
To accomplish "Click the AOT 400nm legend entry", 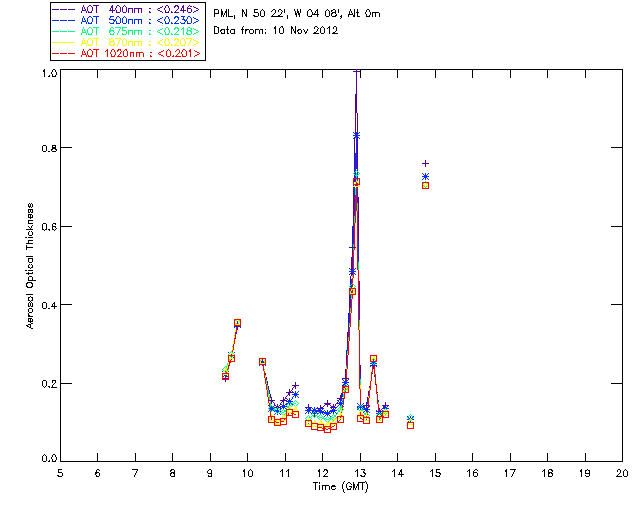I will (126, 9).
